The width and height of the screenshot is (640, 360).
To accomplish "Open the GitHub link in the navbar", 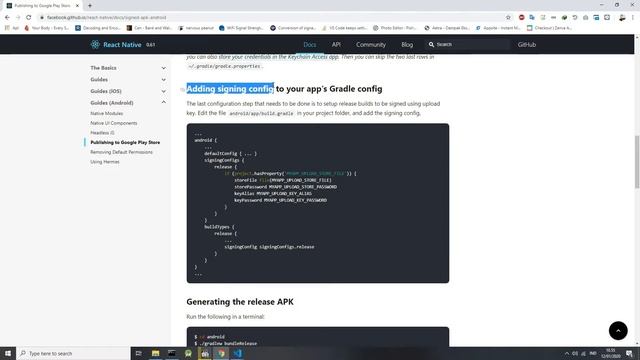I will (527, 44).
